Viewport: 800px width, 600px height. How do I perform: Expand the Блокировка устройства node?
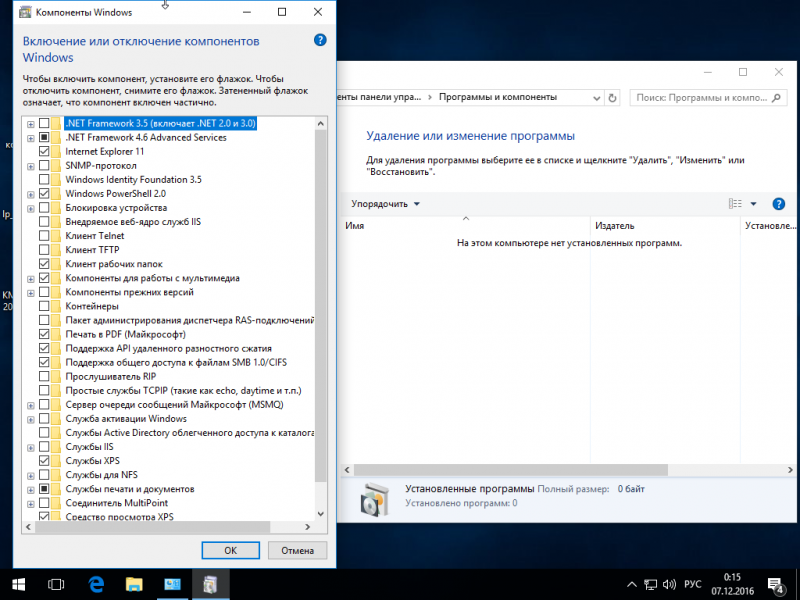pyautogui.click(x=31, y=208)
